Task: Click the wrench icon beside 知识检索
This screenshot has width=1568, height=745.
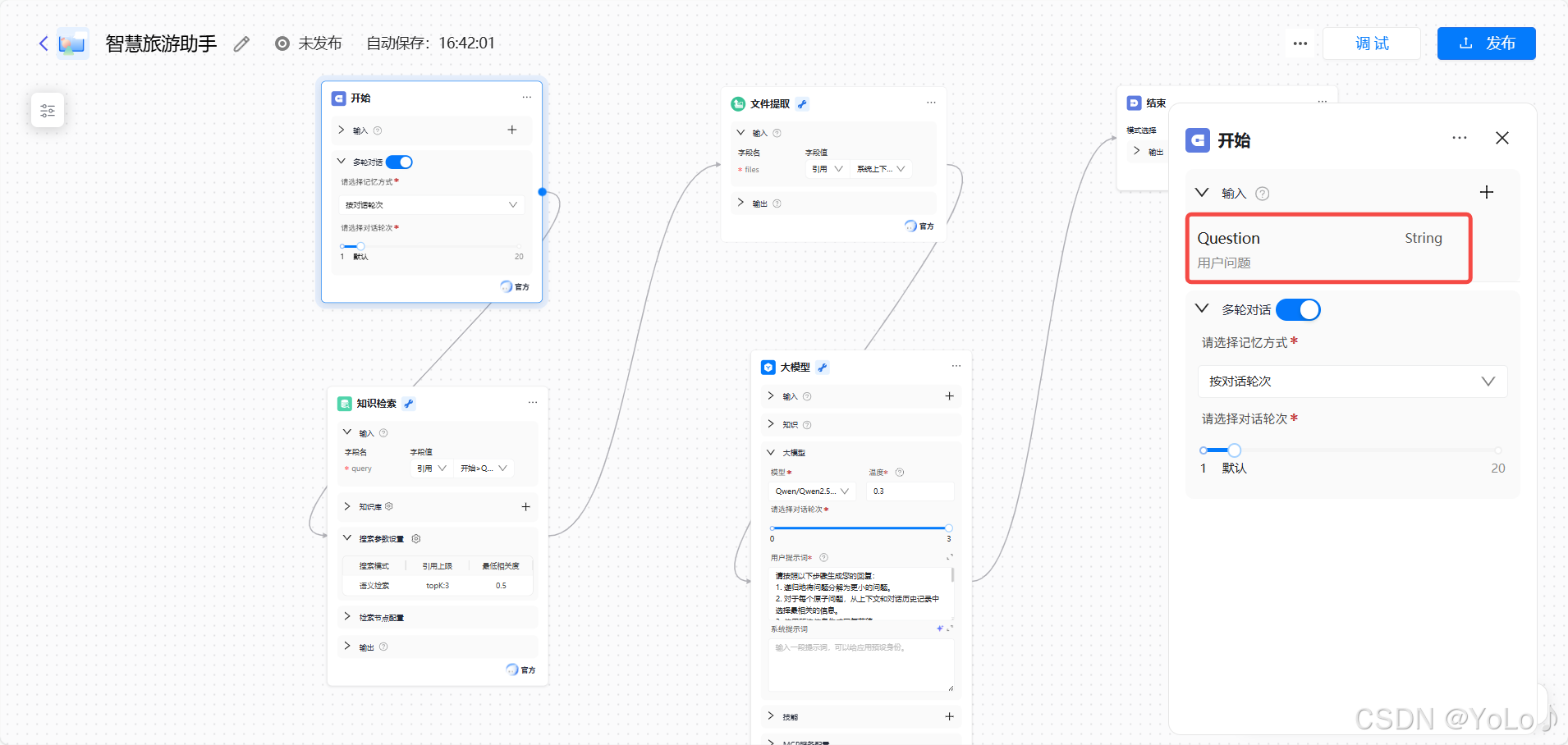Action: (409, 404)
